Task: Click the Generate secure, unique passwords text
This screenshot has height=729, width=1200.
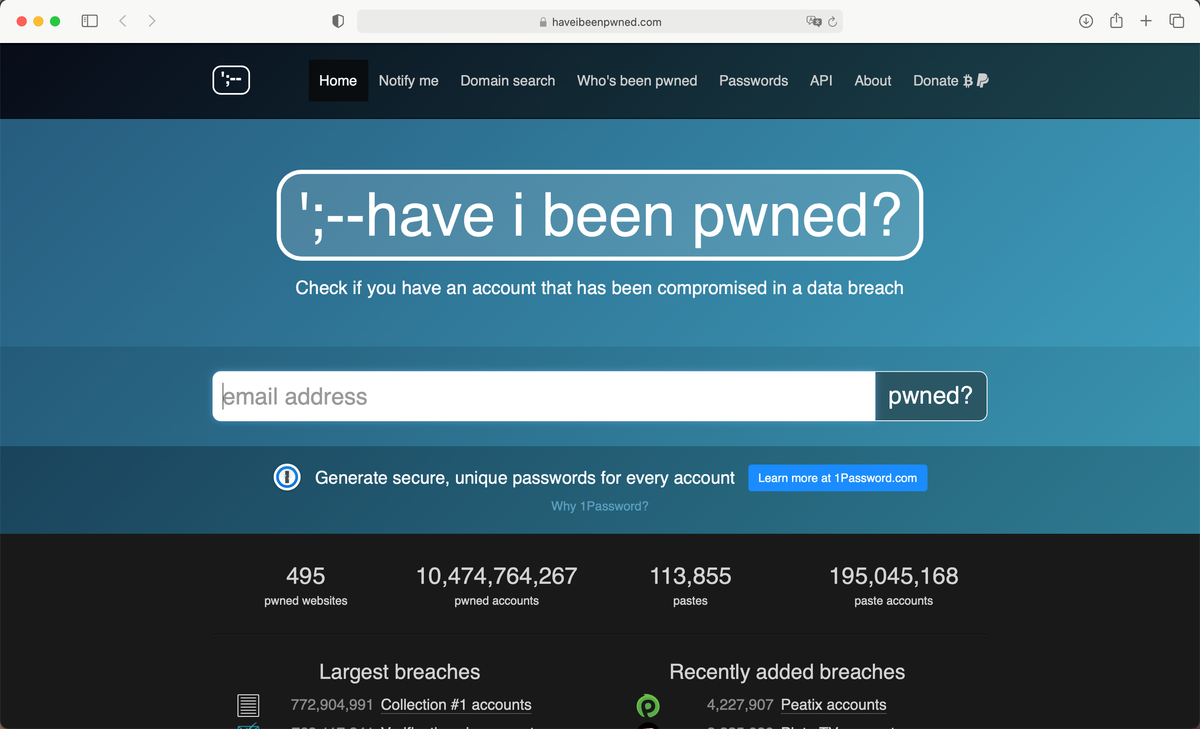Action: pos(525,478)
